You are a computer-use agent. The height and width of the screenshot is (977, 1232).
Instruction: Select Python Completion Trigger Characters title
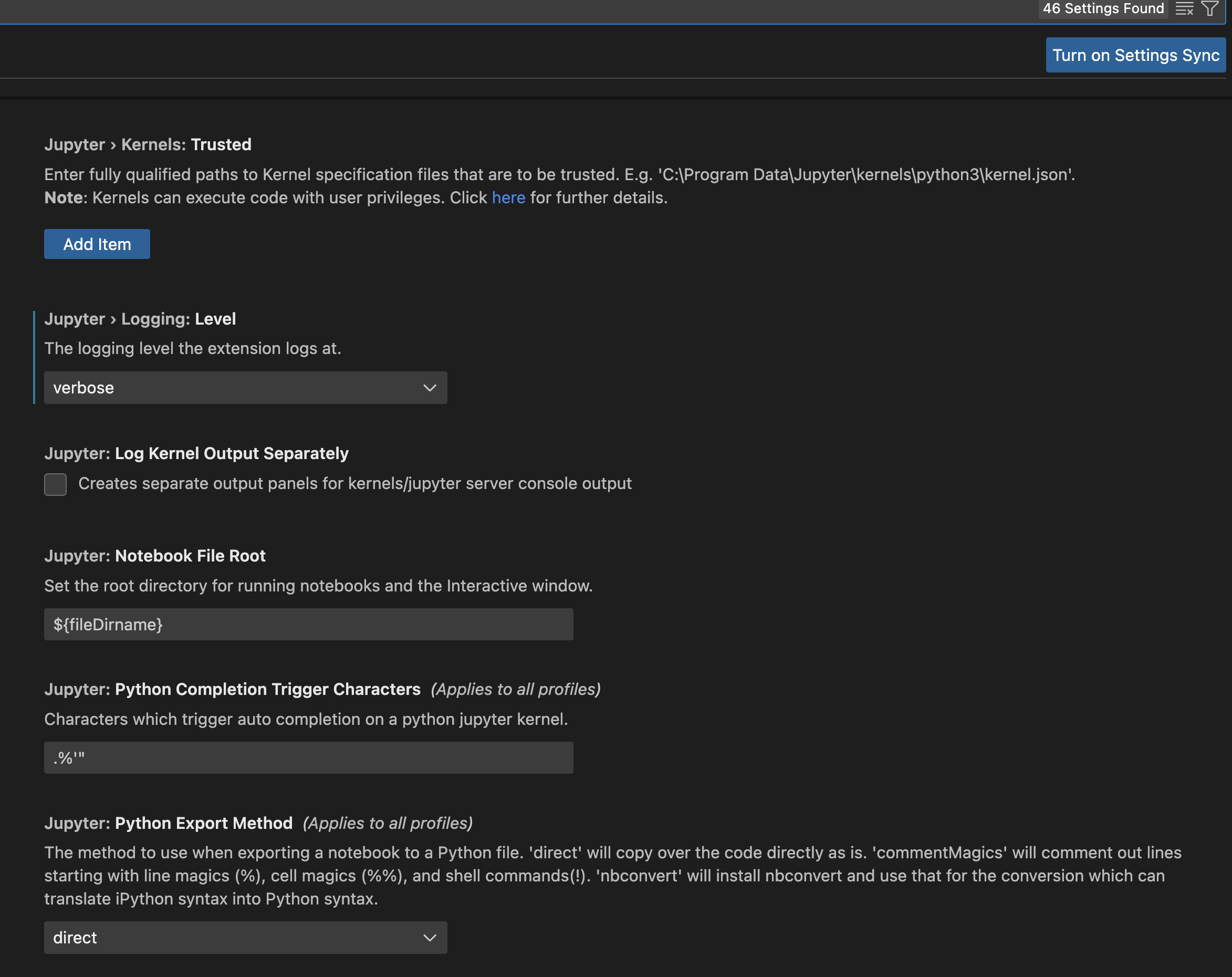pos(233,690)
